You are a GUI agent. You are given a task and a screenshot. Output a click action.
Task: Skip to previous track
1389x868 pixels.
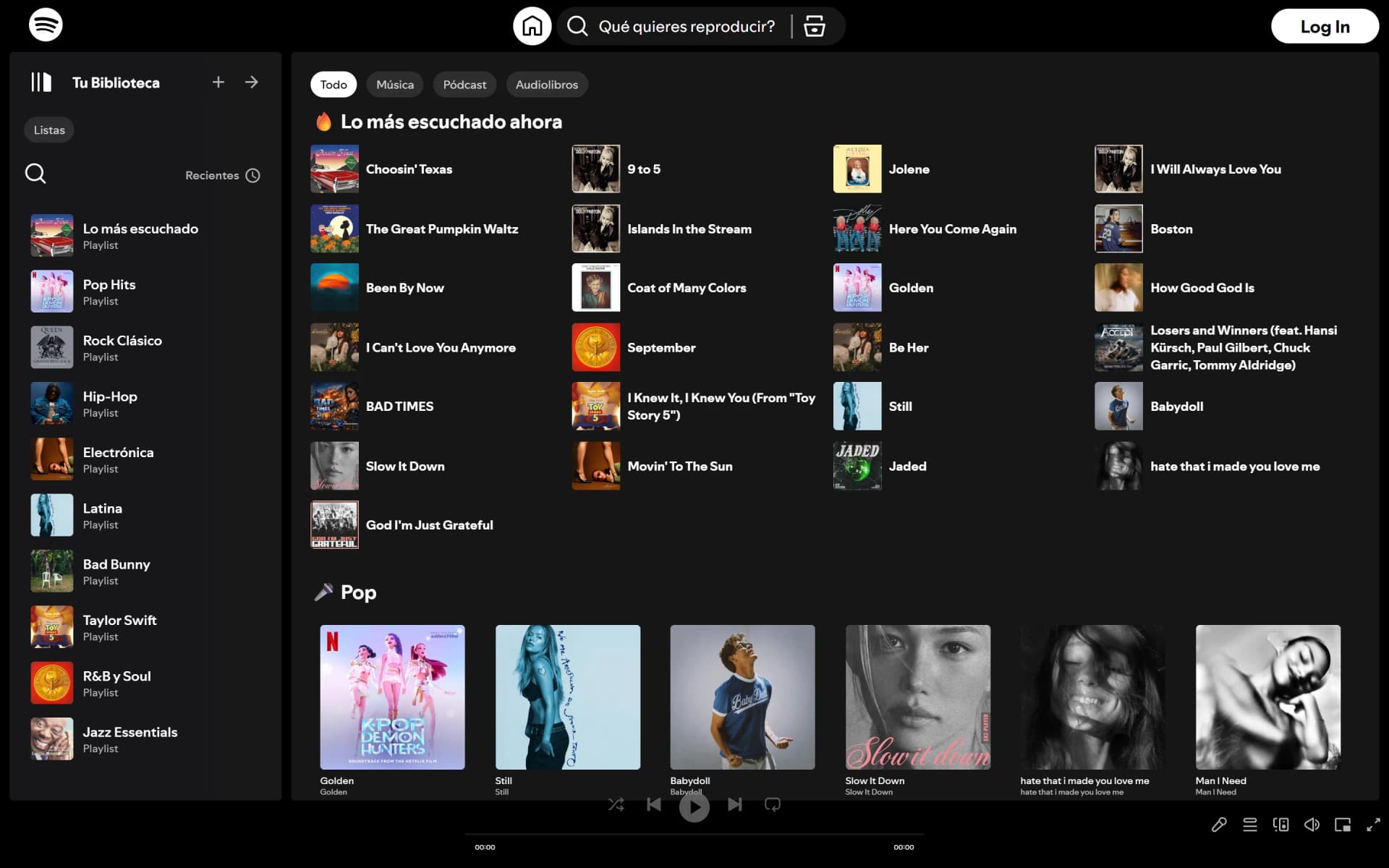pyautogui.click(x=653, y=804)
